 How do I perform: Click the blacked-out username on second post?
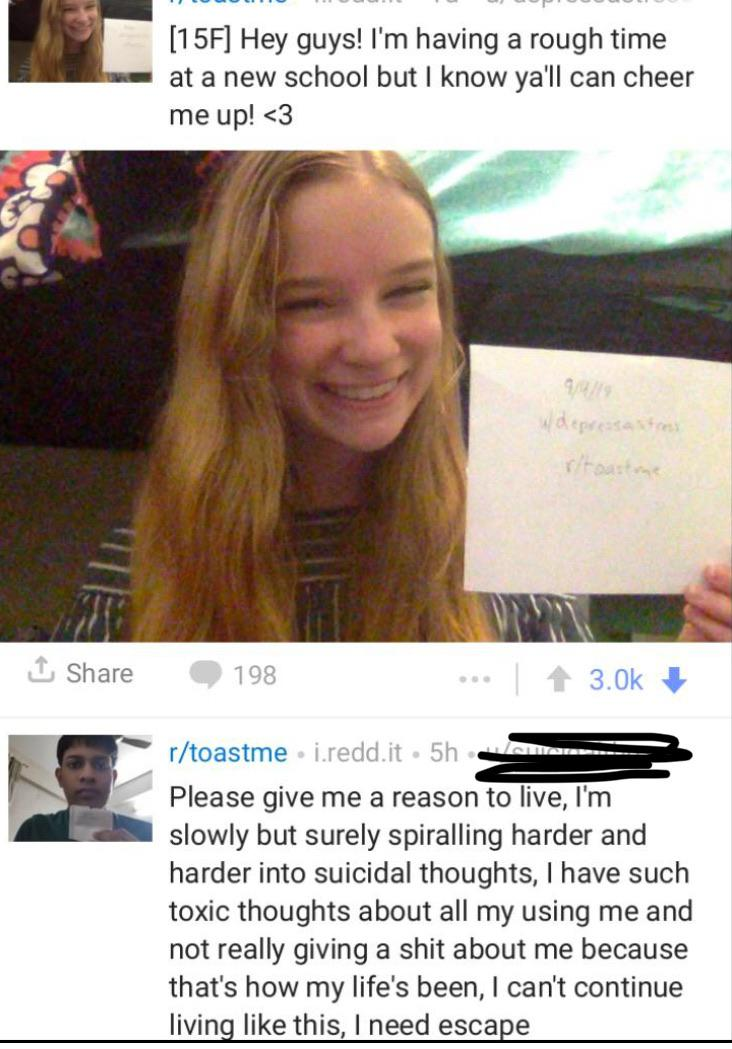[x=583, y=756]
